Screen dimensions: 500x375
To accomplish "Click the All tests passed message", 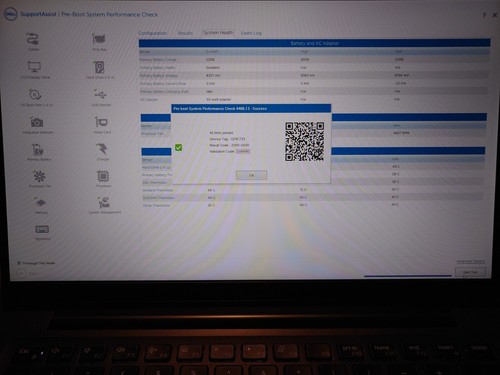I will click(x=221, y=133).
